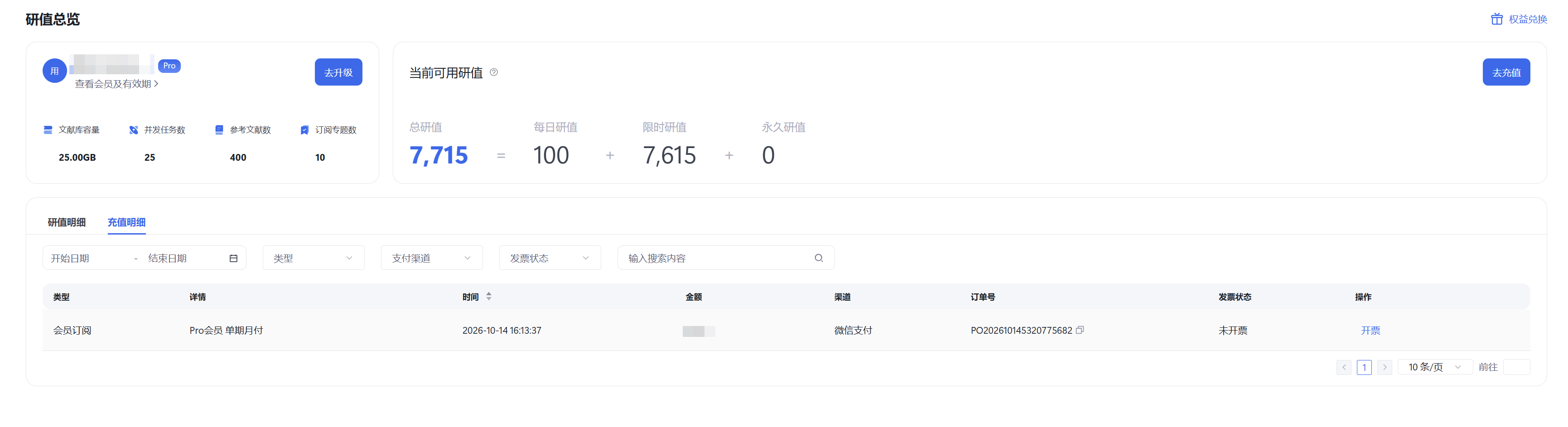Click the 会员订阅 cell in table
This screenshot has height=427, width=1568.
72,330
